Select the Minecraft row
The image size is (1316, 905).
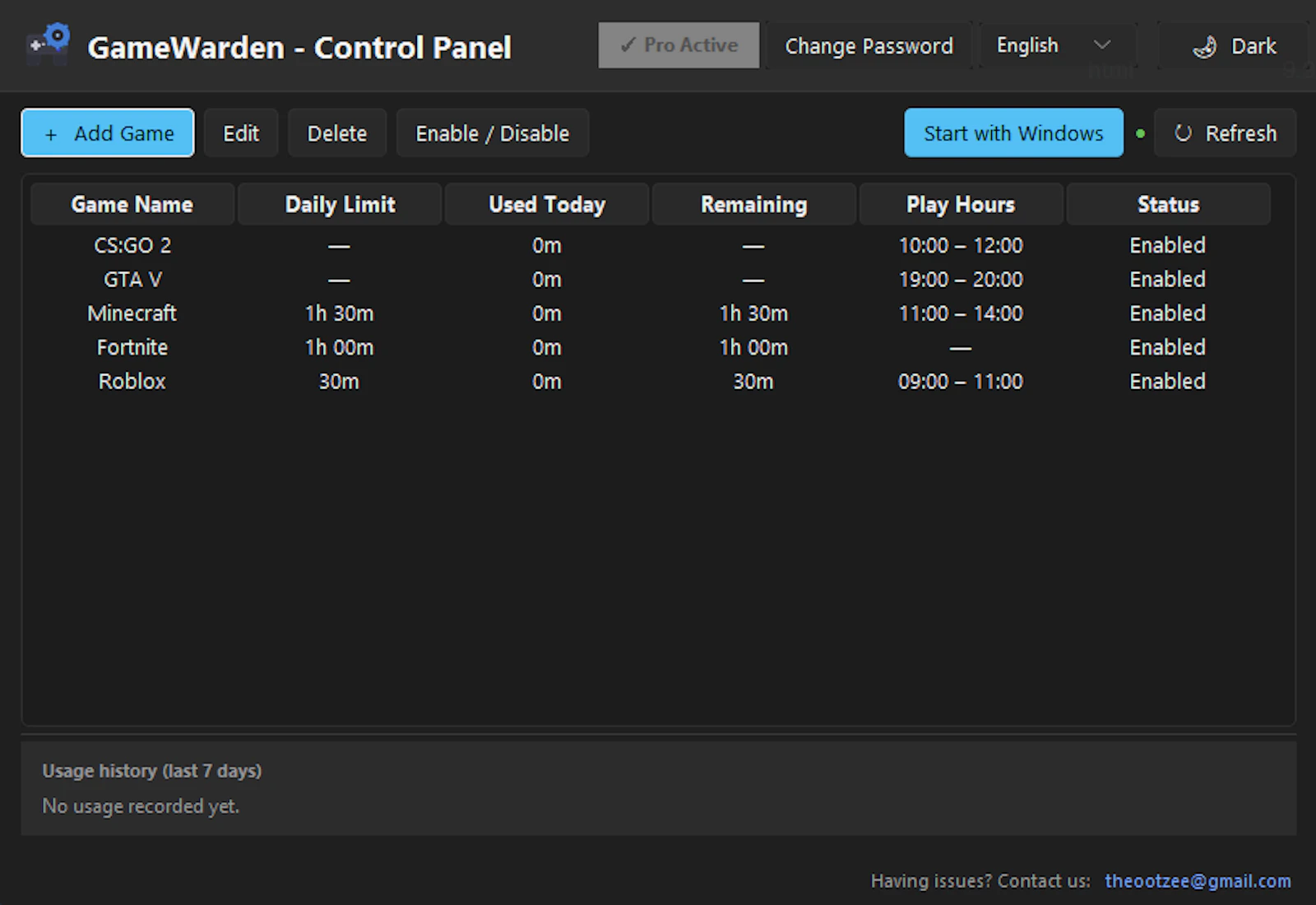pos(651,313)
